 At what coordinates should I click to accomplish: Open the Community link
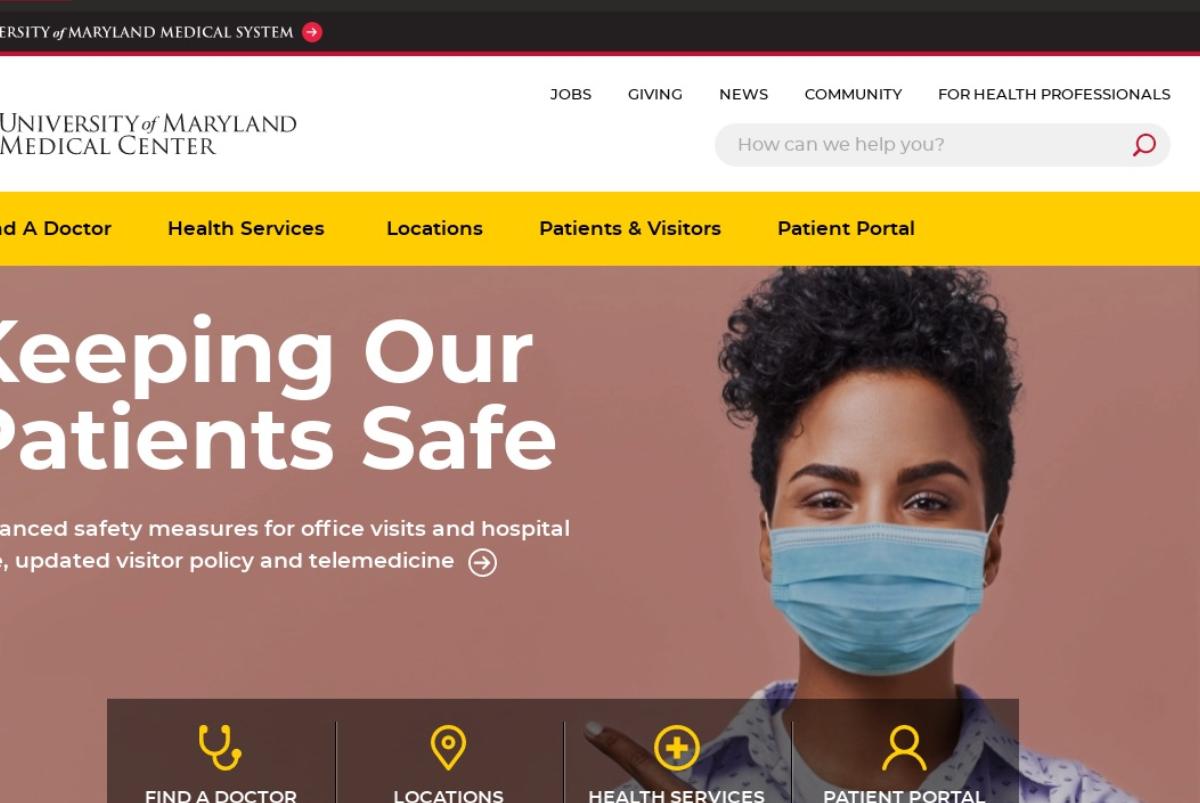click(x=853, y=94)
